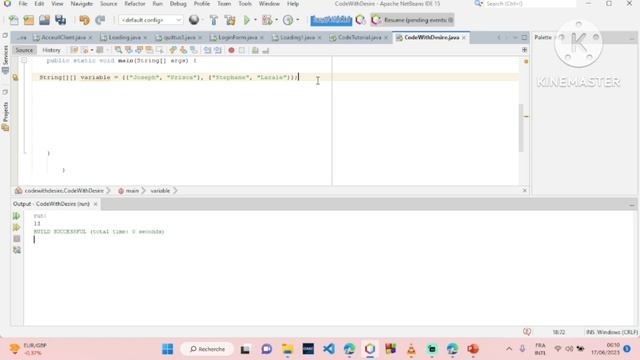
Task: Open the Refactor menu
Action: [135, 4]
